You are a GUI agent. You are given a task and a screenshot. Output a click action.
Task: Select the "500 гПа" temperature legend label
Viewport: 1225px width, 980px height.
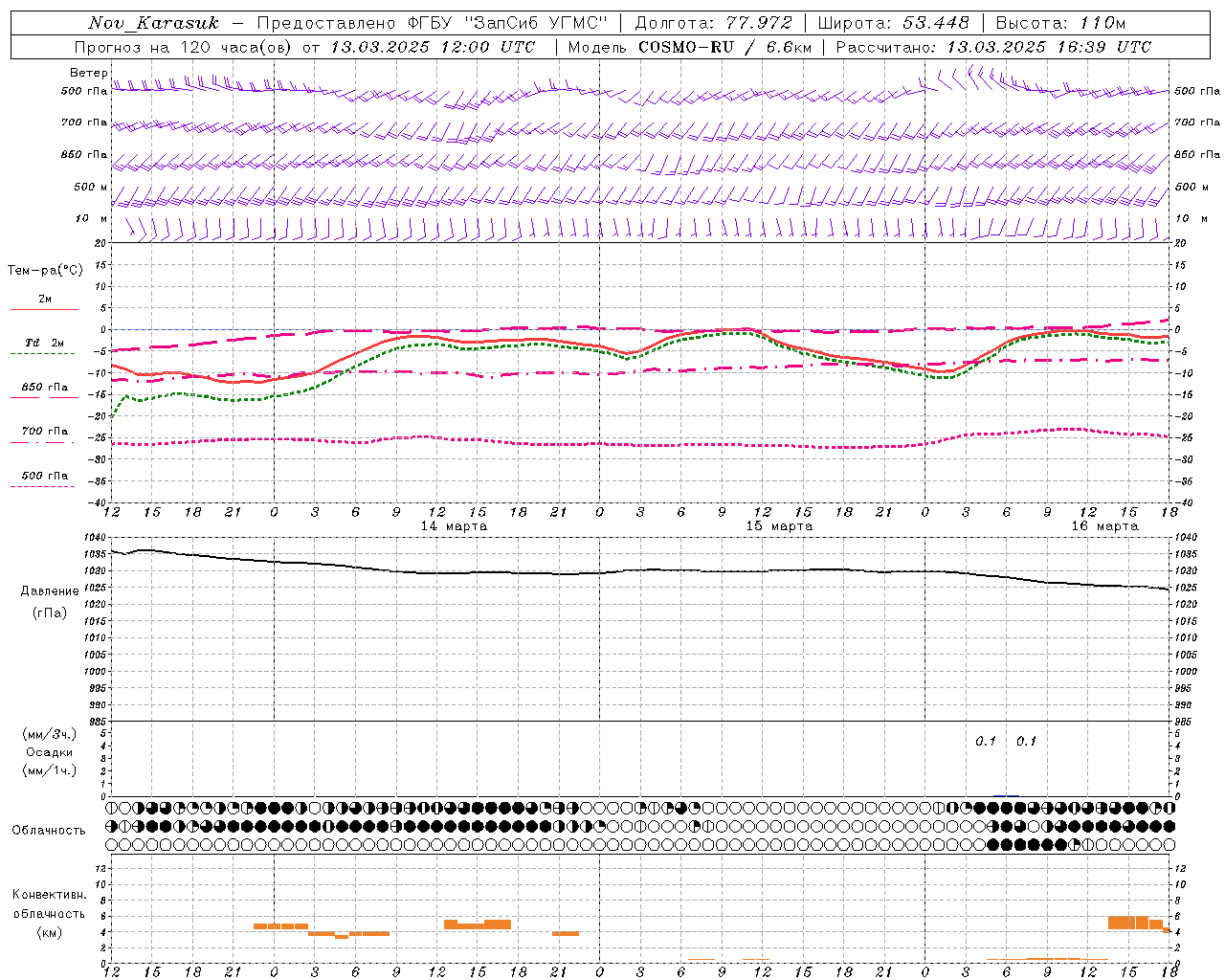45,476
